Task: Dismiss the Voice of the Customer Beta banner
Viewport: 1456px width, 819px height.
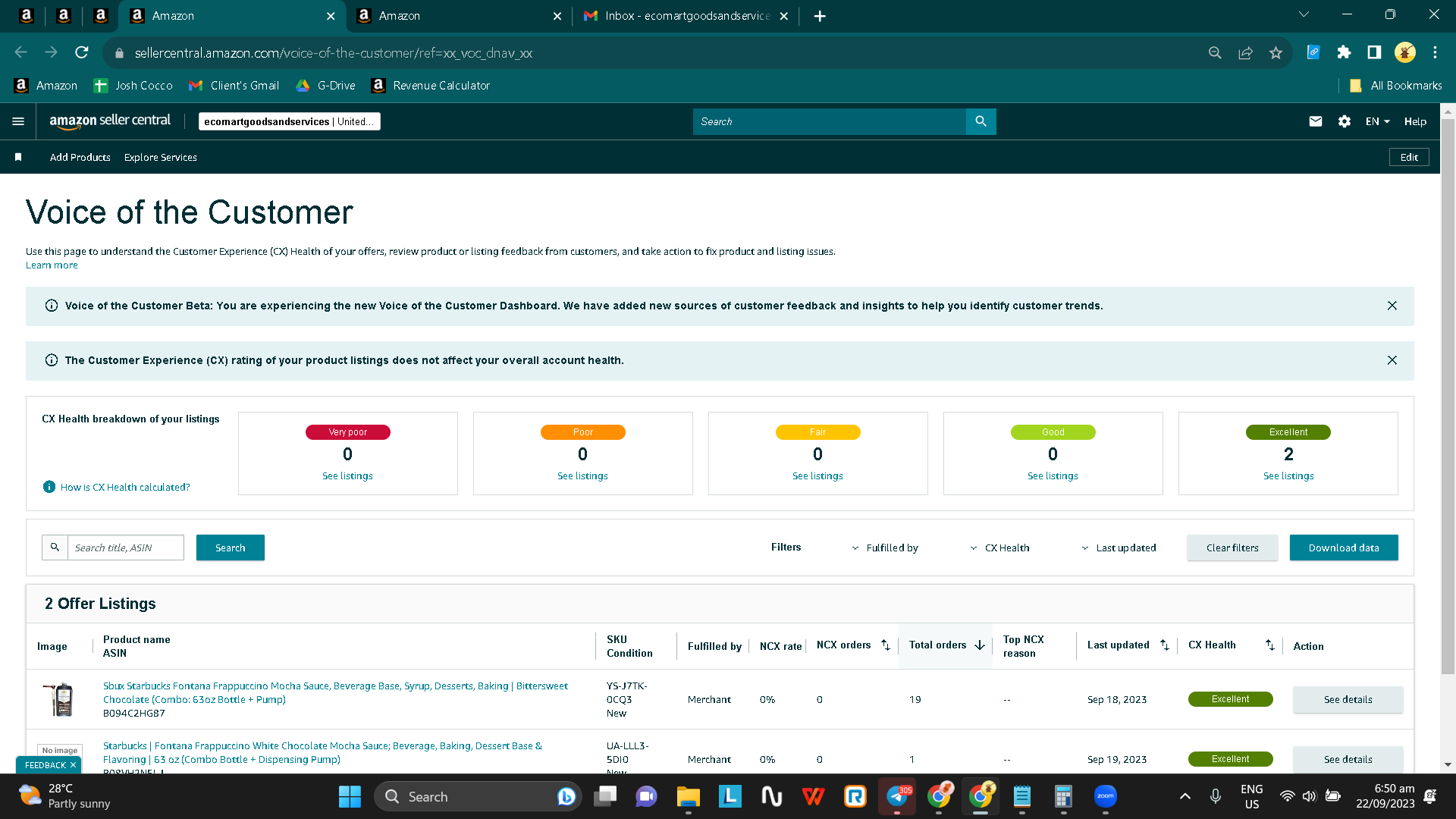Action: [1392, 306]
